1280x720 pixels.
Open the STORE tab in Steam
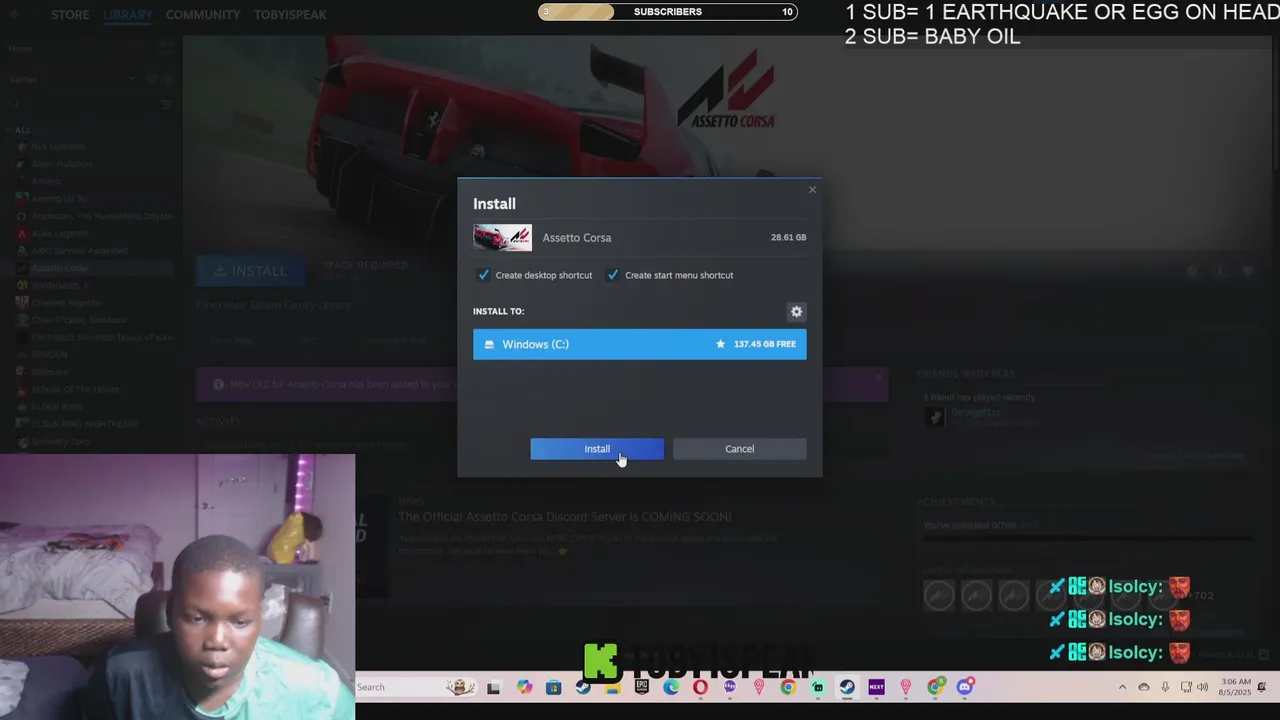(70, 15)
